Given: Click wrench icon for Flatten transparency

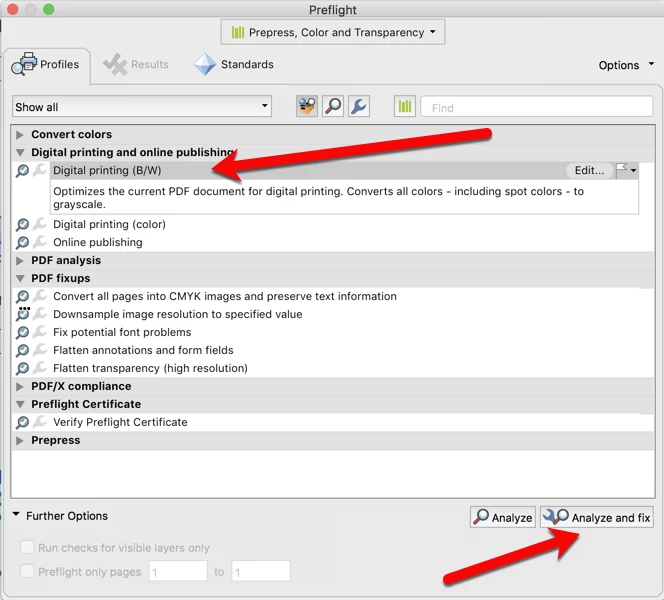Looking at the screenshot, I should pos(40,368).
